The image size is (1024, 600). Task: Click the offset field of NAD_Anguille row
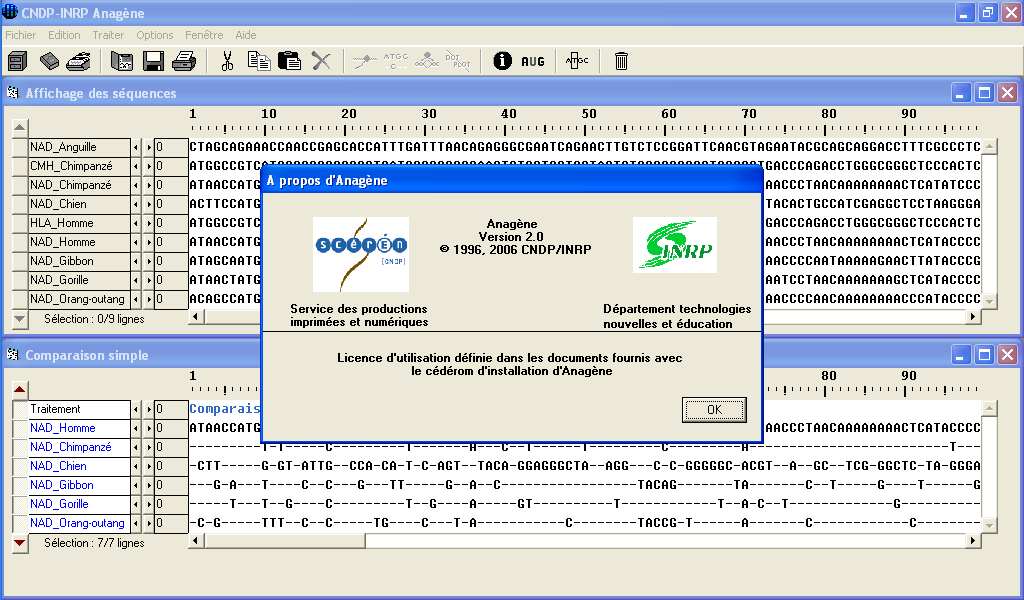click(172, 147)
